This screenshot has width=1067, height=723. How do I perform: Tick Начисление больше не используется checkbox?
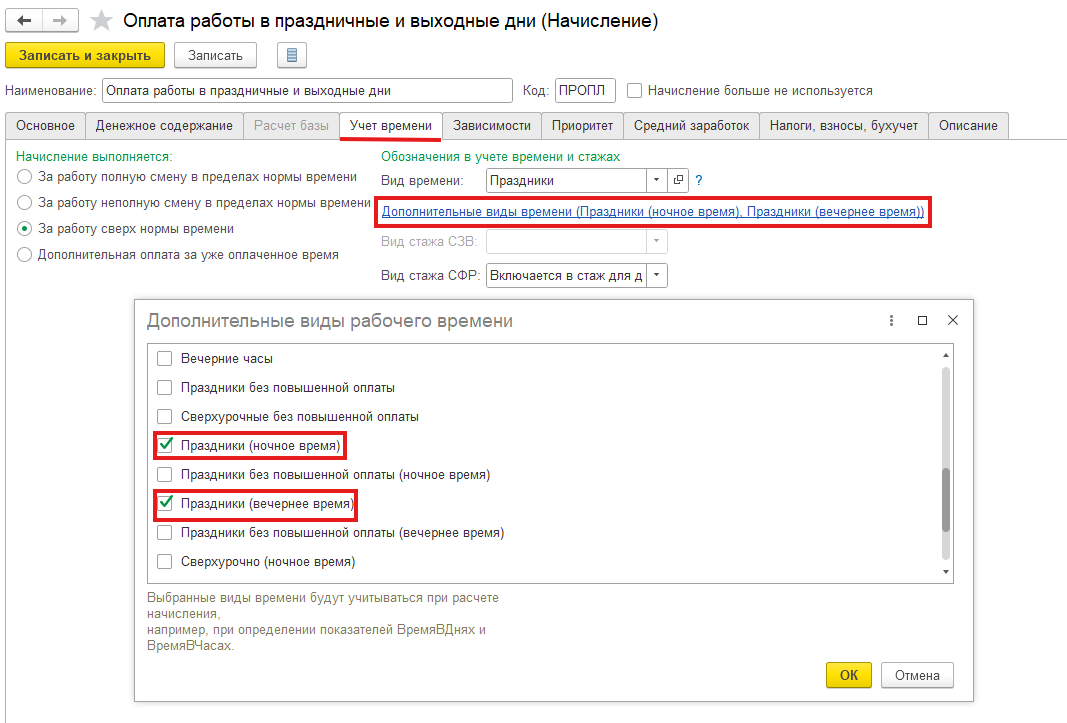coord(634,91)
